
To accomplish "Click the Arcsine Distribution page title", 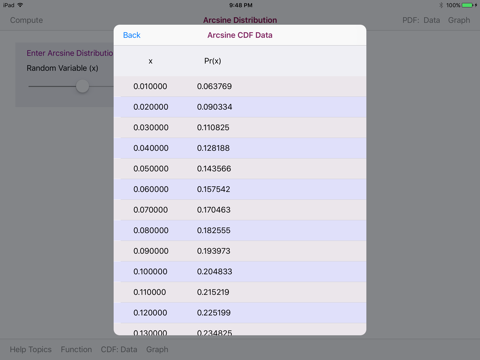I will coord(240,20).
